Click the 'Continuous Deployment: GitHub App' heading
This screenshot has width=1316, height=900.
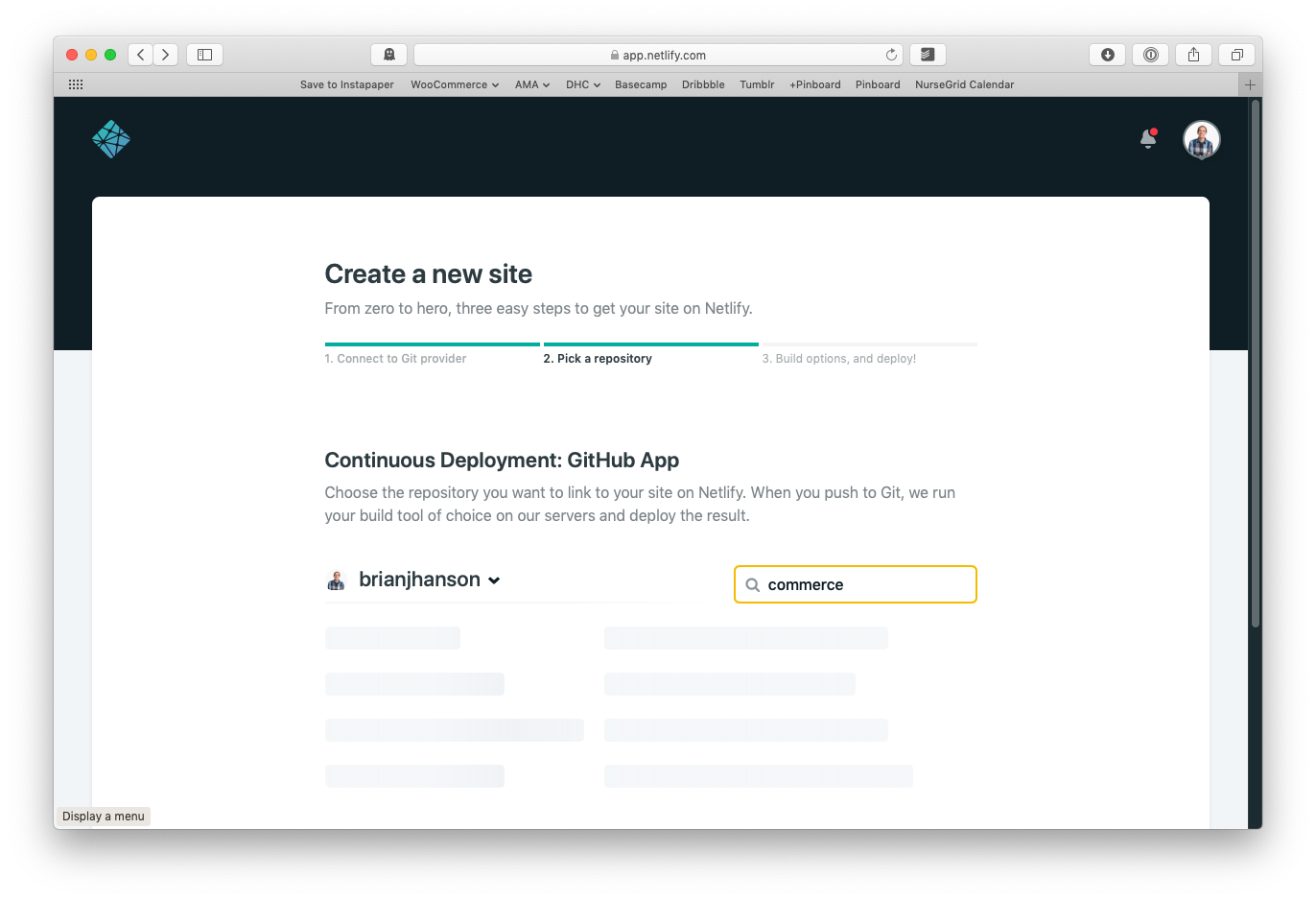(502, 461)
